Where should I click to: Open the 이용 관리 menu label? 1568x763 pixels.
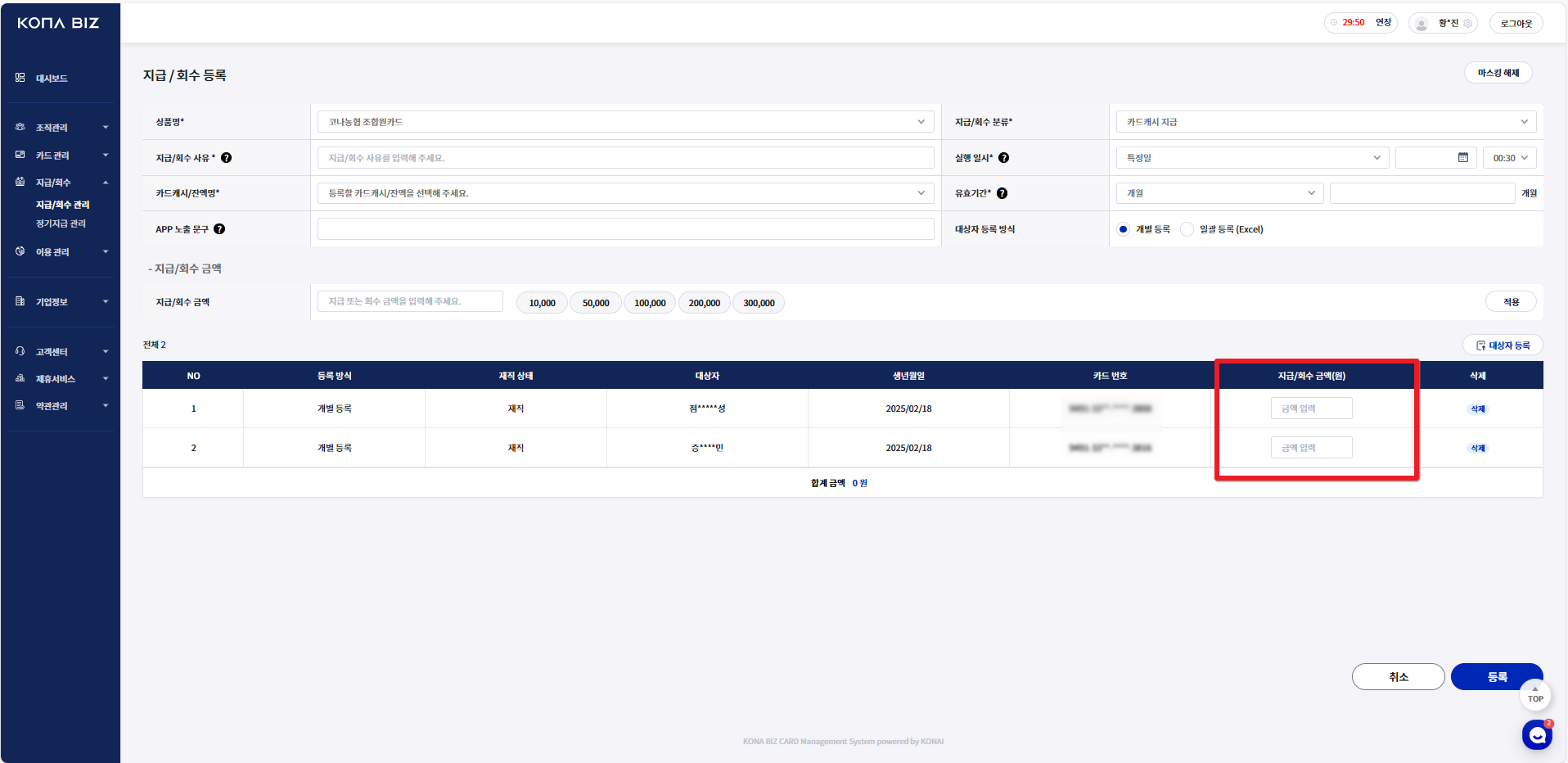pos(52,252)
